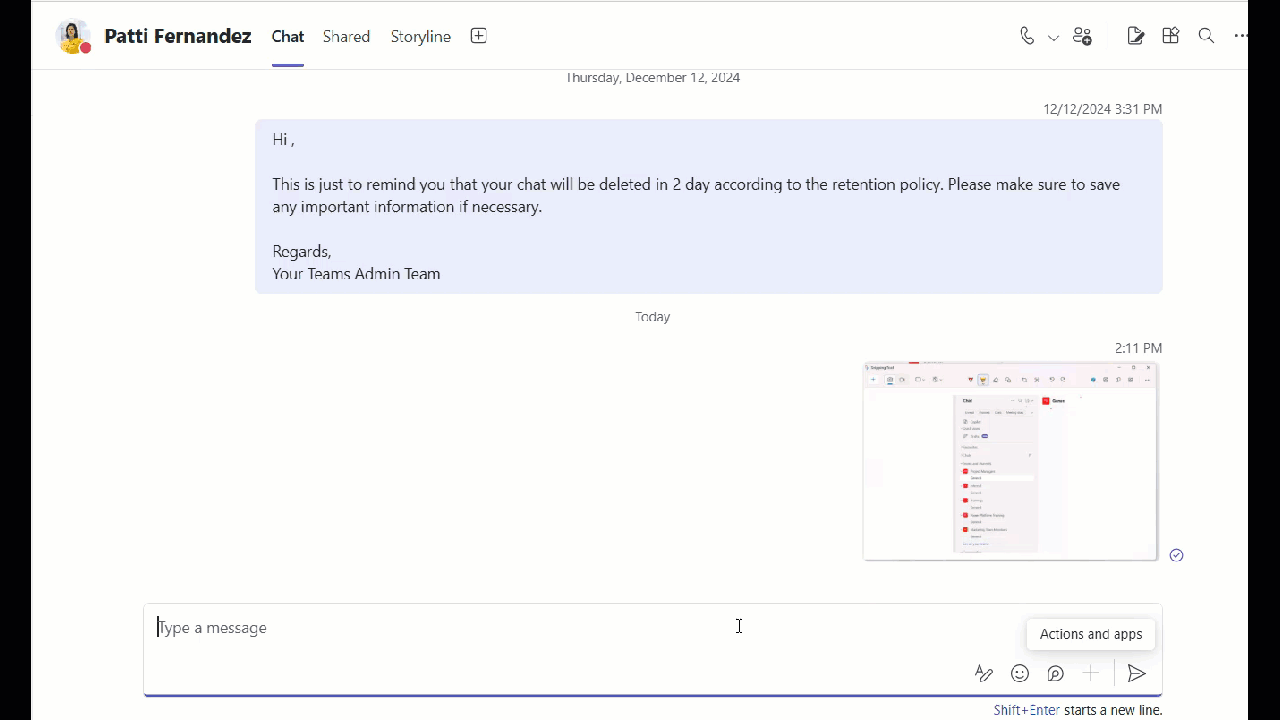The image size is (1280, 720).
Task: Open the emoji picker
Action: [1019, 673]
